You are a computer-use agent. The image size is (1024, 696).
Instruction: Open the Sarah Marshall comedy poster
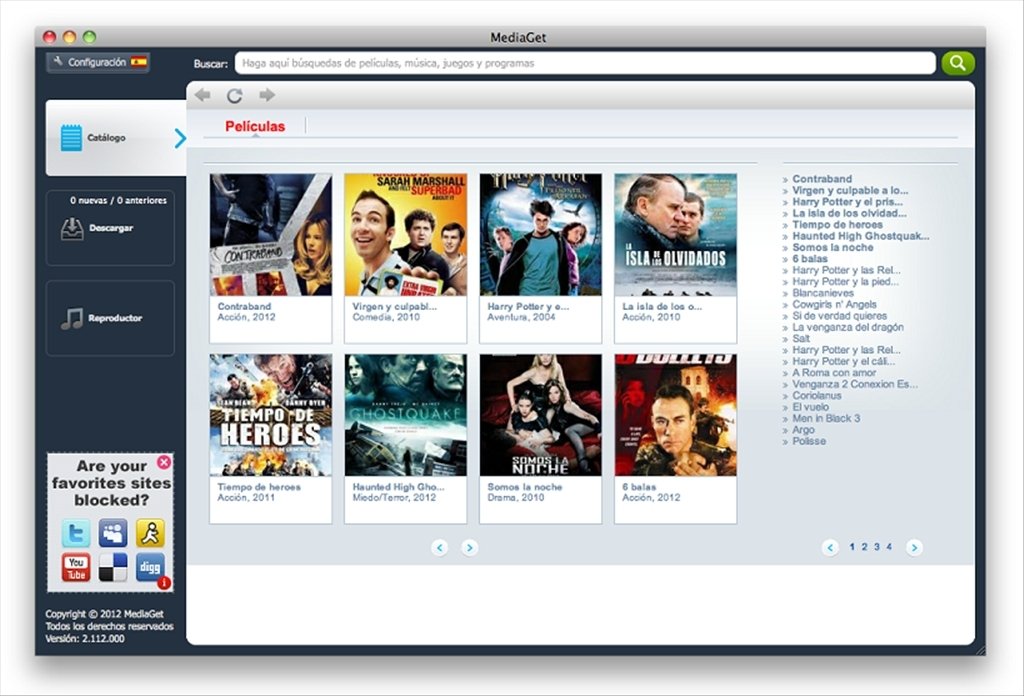pyautogui.click(x=406, y=235)
